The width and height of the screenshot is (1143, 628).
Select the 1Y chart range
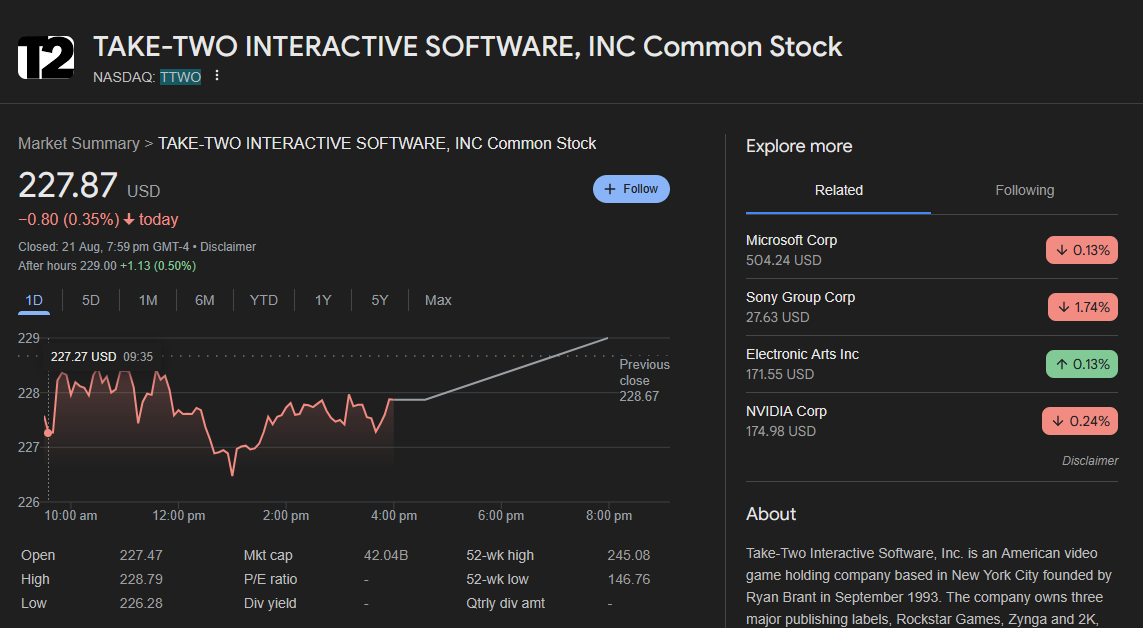tap(323, 300)
